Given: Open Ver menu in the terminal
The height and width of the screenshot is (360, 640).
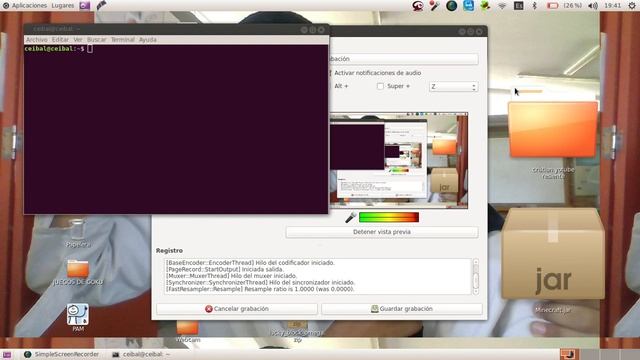Looking at the screenshot, I should [x=78, y=40].
